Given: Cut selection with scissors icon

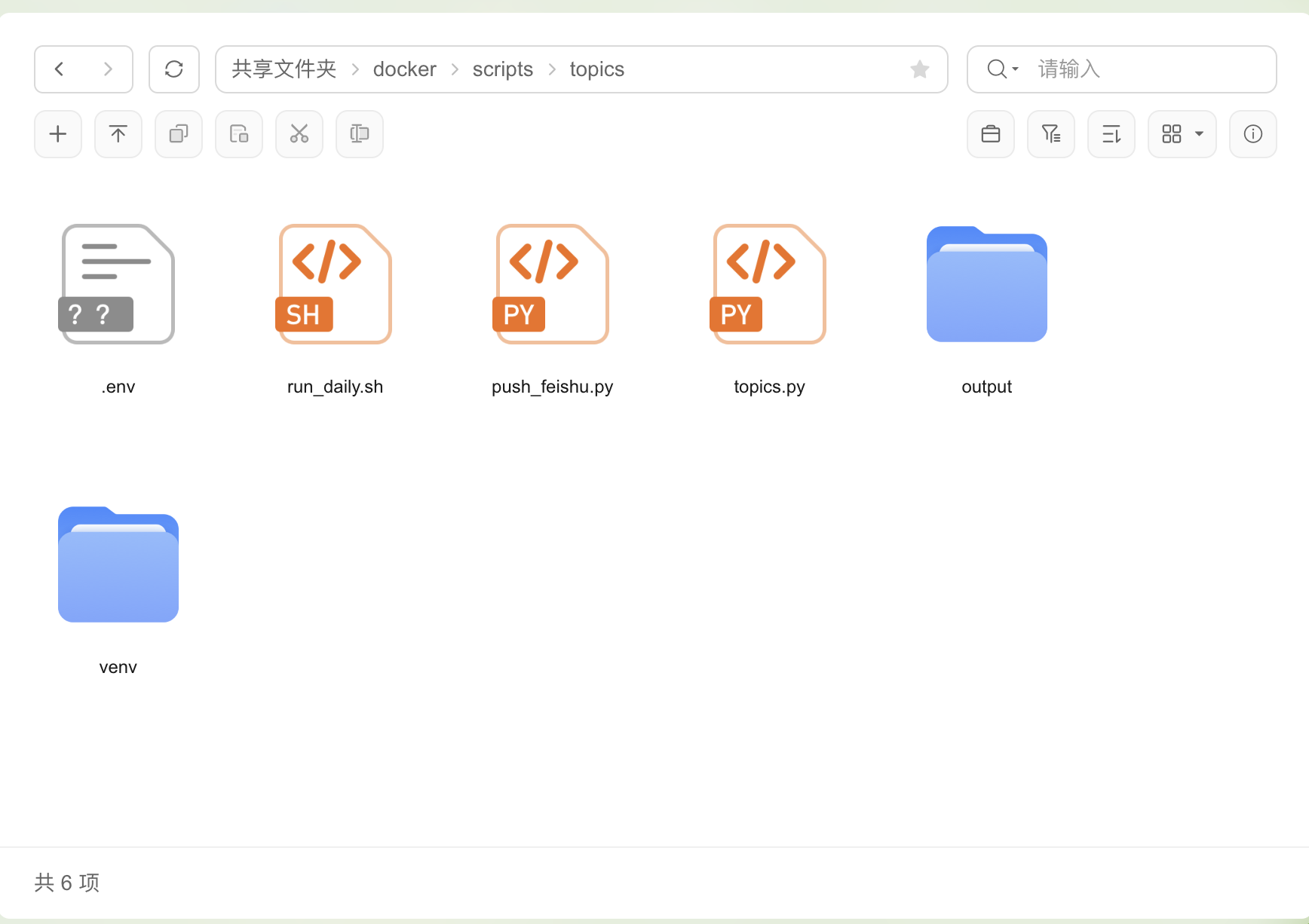Looking at the screenshot, I should pos(299,134).
